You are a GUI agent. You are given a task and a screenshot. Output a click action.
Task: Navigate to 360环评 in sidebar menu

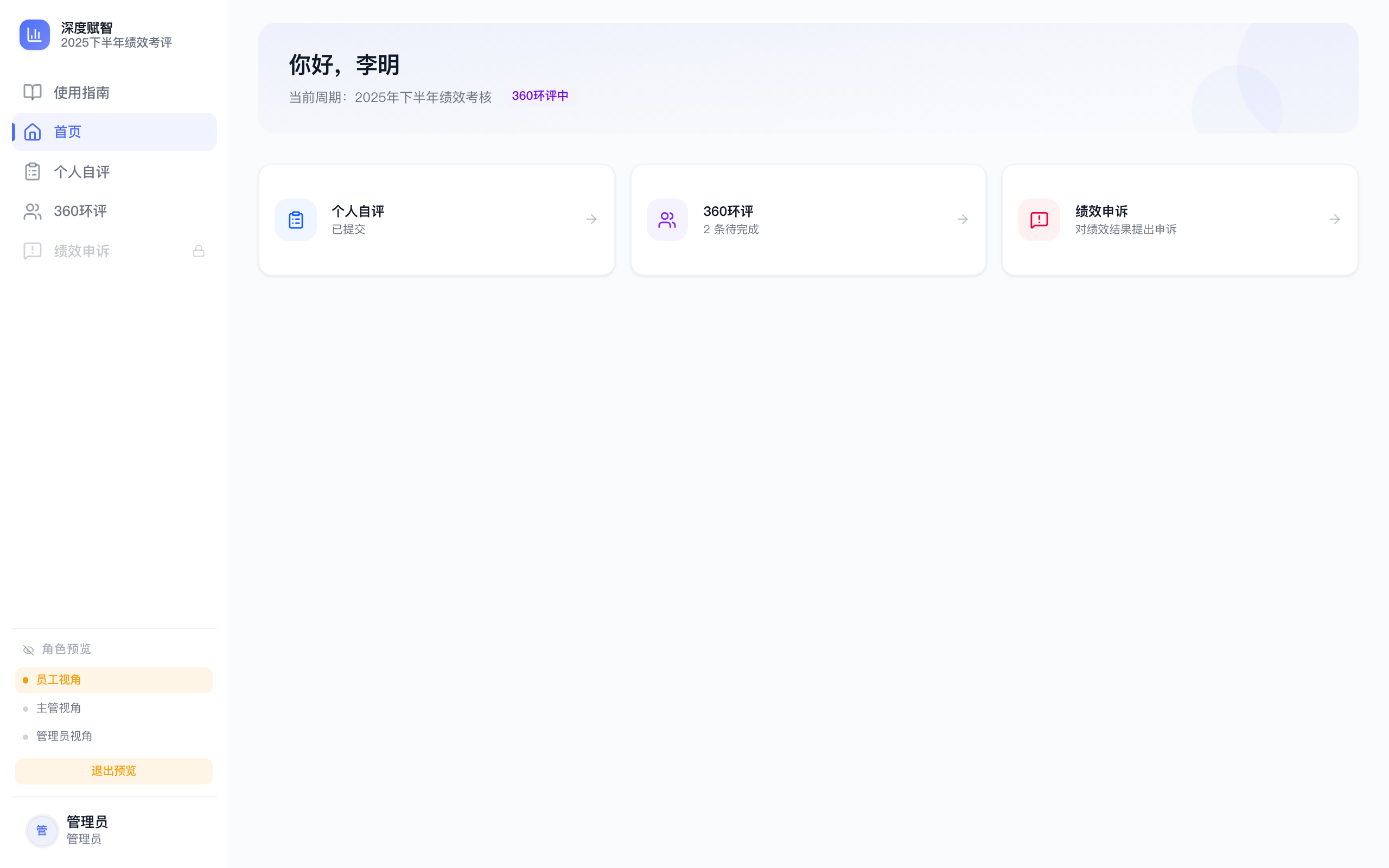[x=80, y=210]
